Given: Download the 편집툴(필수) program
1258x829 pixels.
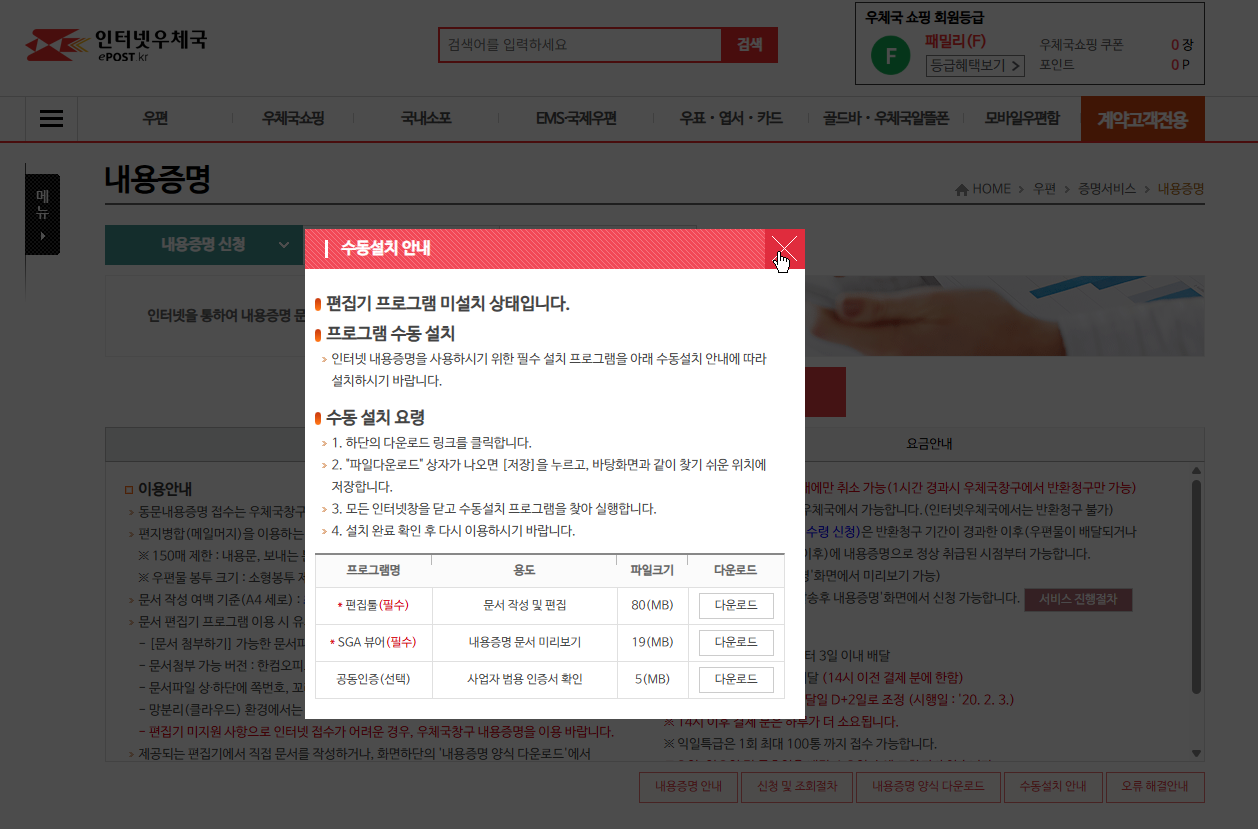Looking at the screenshot, I should pyautogui.click(x=736, y=606).
